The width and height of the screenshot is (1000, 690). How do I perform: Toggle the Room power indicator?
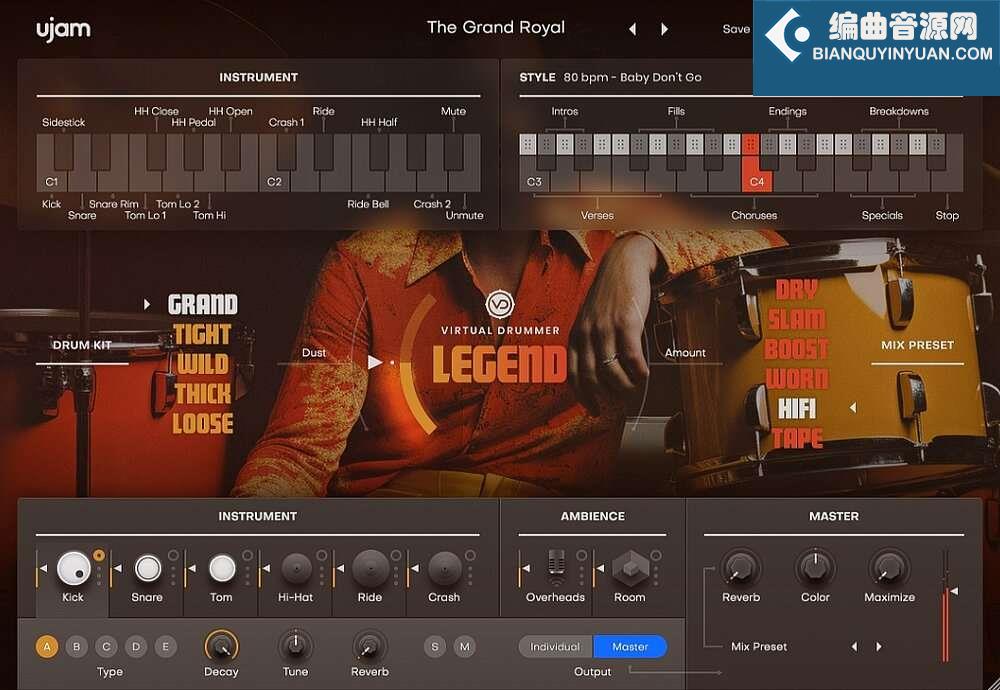(656, 555)
